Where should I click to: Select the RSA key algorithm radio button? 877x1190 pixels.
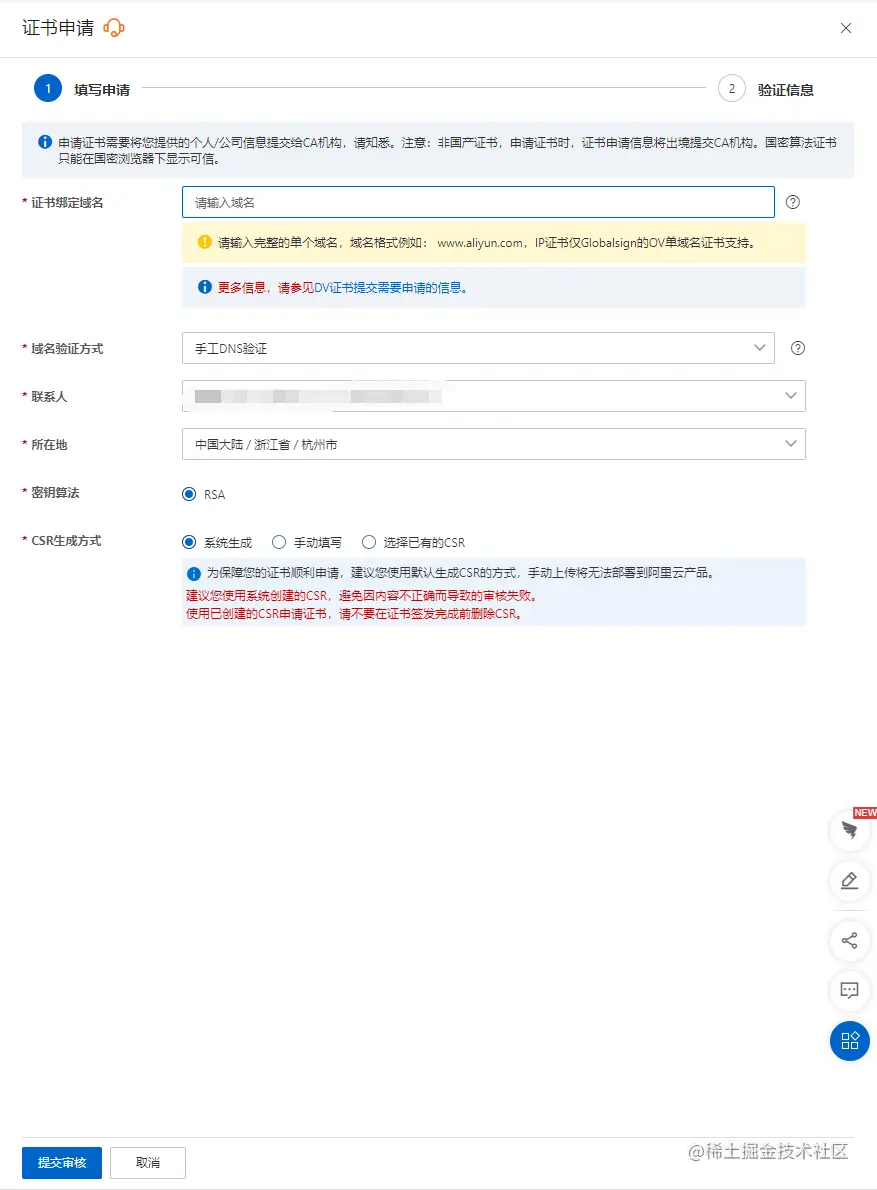click(x=190, y=494)
